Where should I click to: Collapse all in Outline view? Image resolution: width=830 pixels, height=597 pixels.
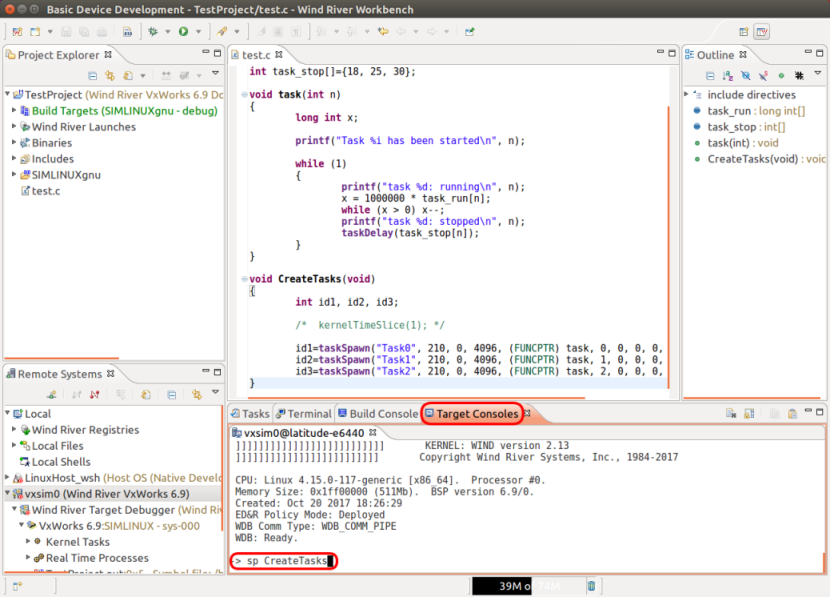710,76
